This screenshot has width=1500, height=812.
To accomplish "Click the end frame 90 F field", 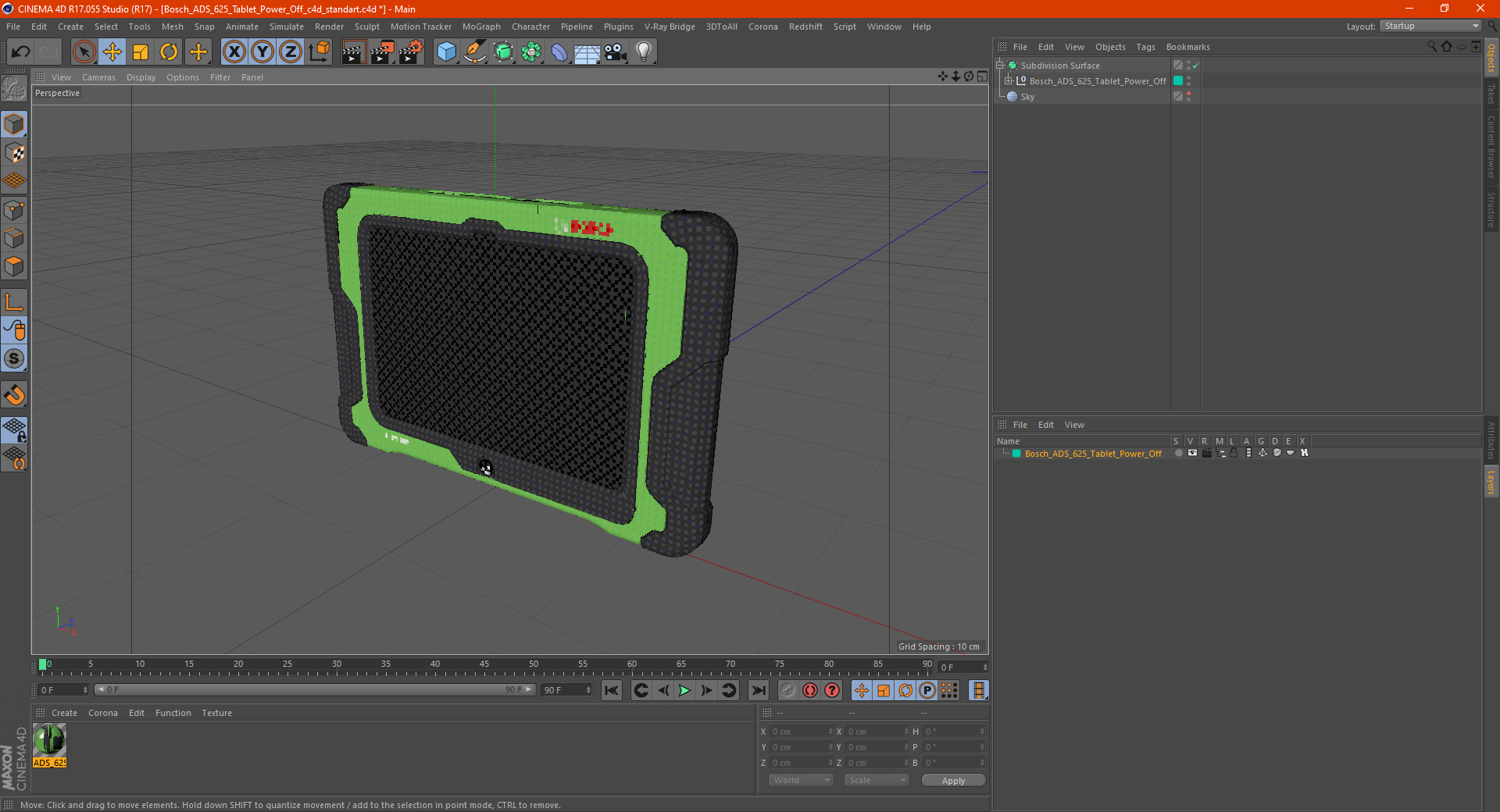I will pos(566,690).
